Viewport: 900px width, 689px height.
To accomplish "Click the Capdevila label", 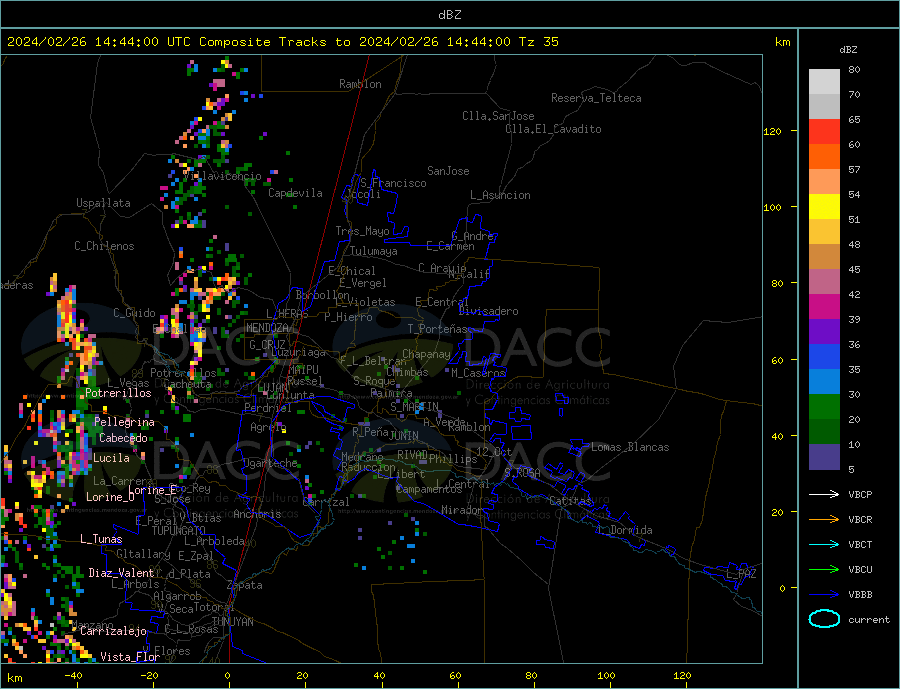I will [x=295, y=193].
